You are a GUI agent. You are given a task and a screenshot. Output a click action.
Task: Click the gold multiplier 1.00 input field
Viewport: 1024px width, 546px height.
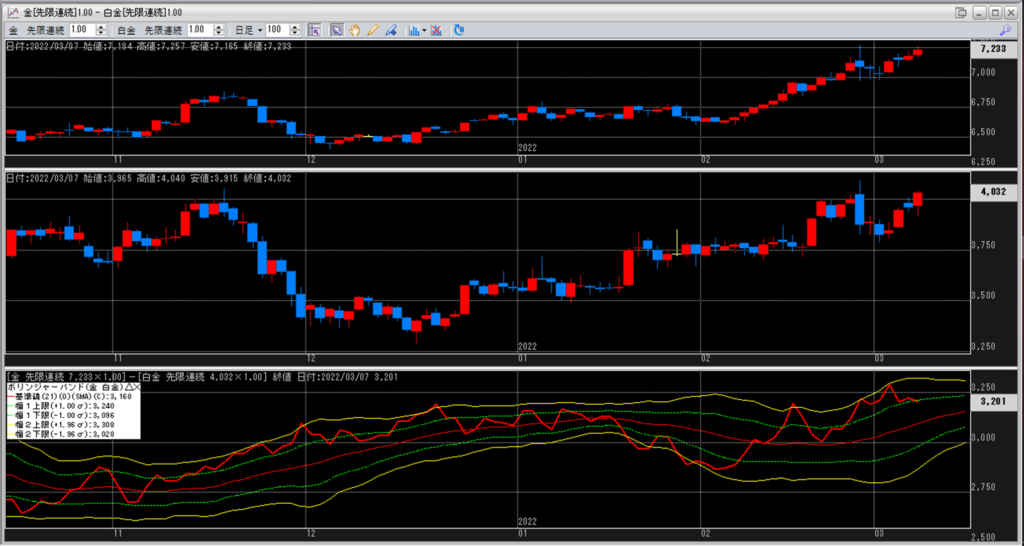[79, 30]
